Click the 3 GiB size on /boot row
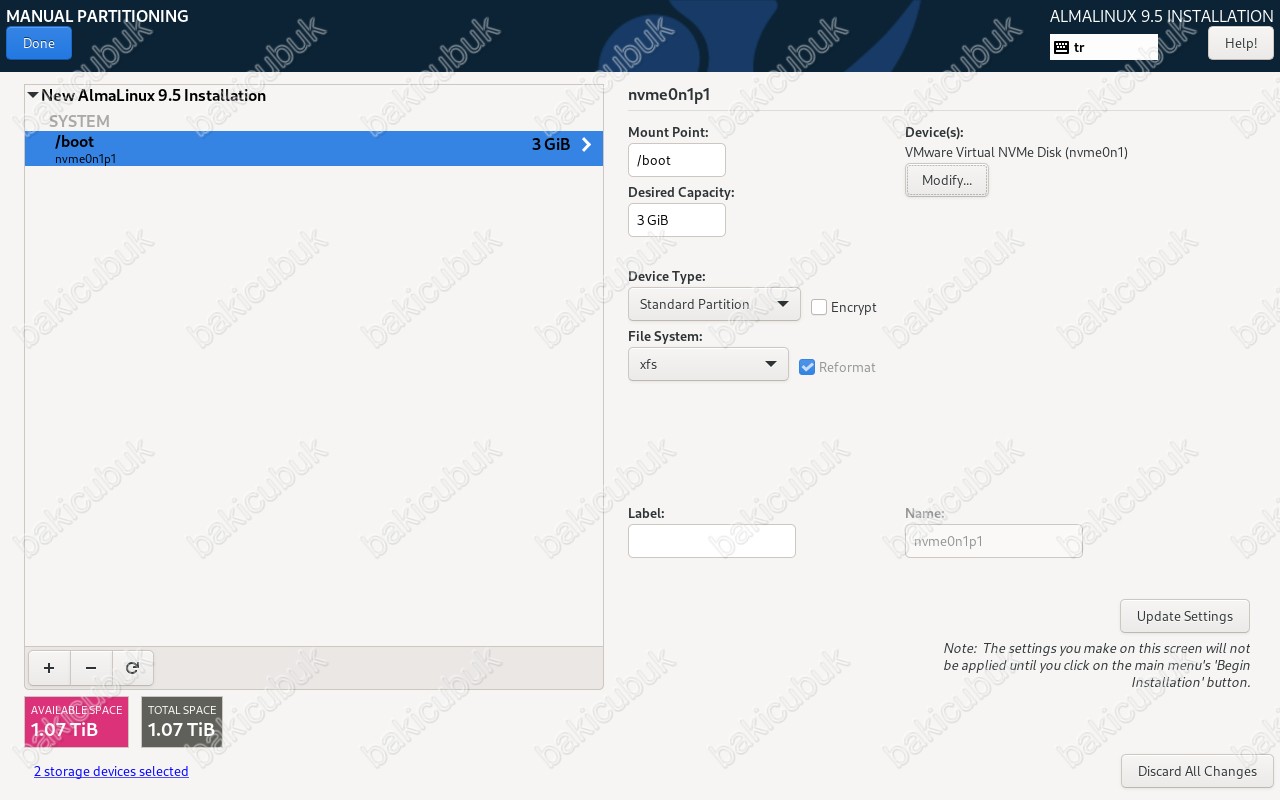Viewport: 1280px width, 800px height. click(x=551, y=144)
